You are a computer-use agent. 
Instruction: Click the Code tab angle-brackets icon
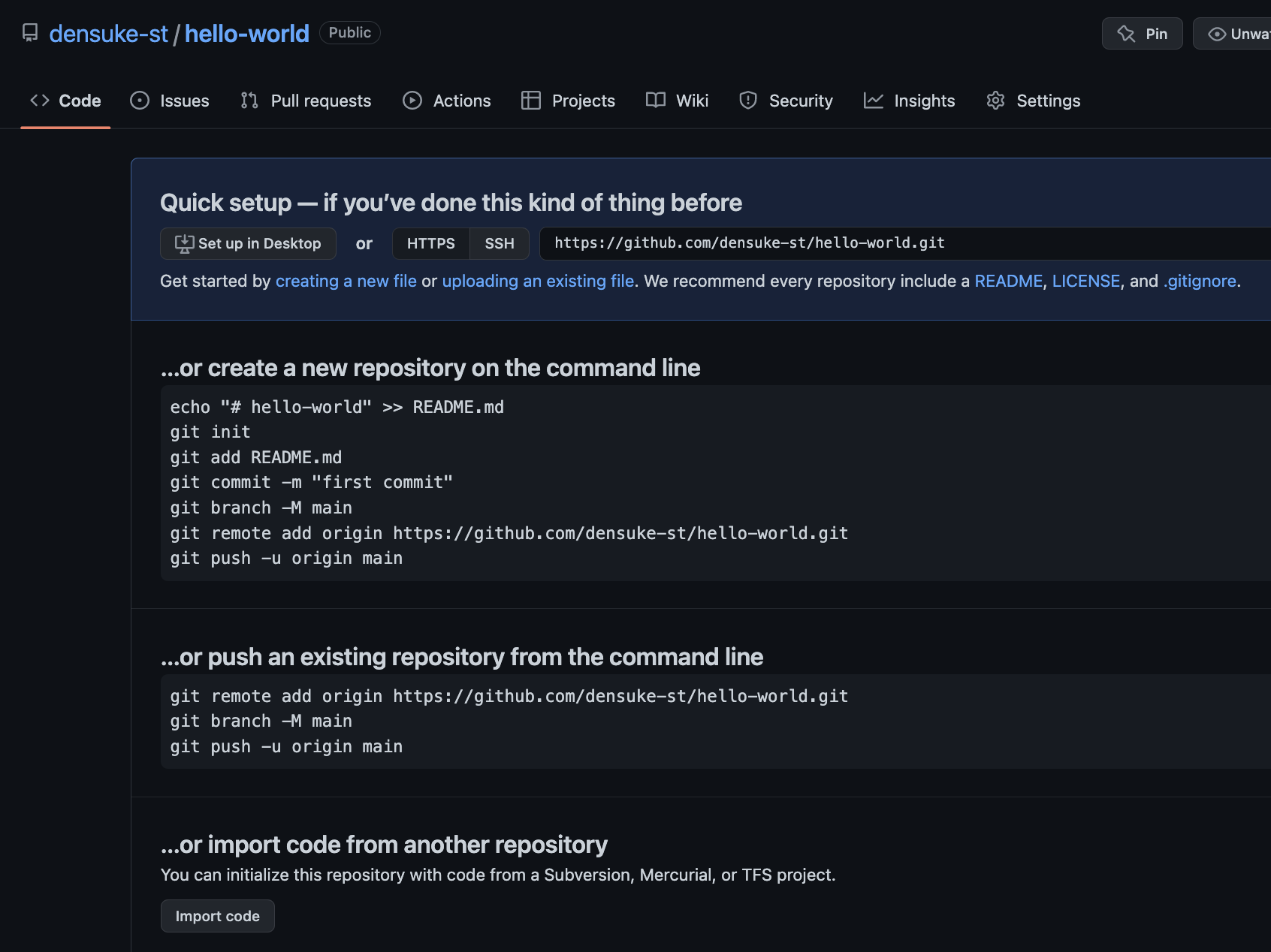[40, 101]
